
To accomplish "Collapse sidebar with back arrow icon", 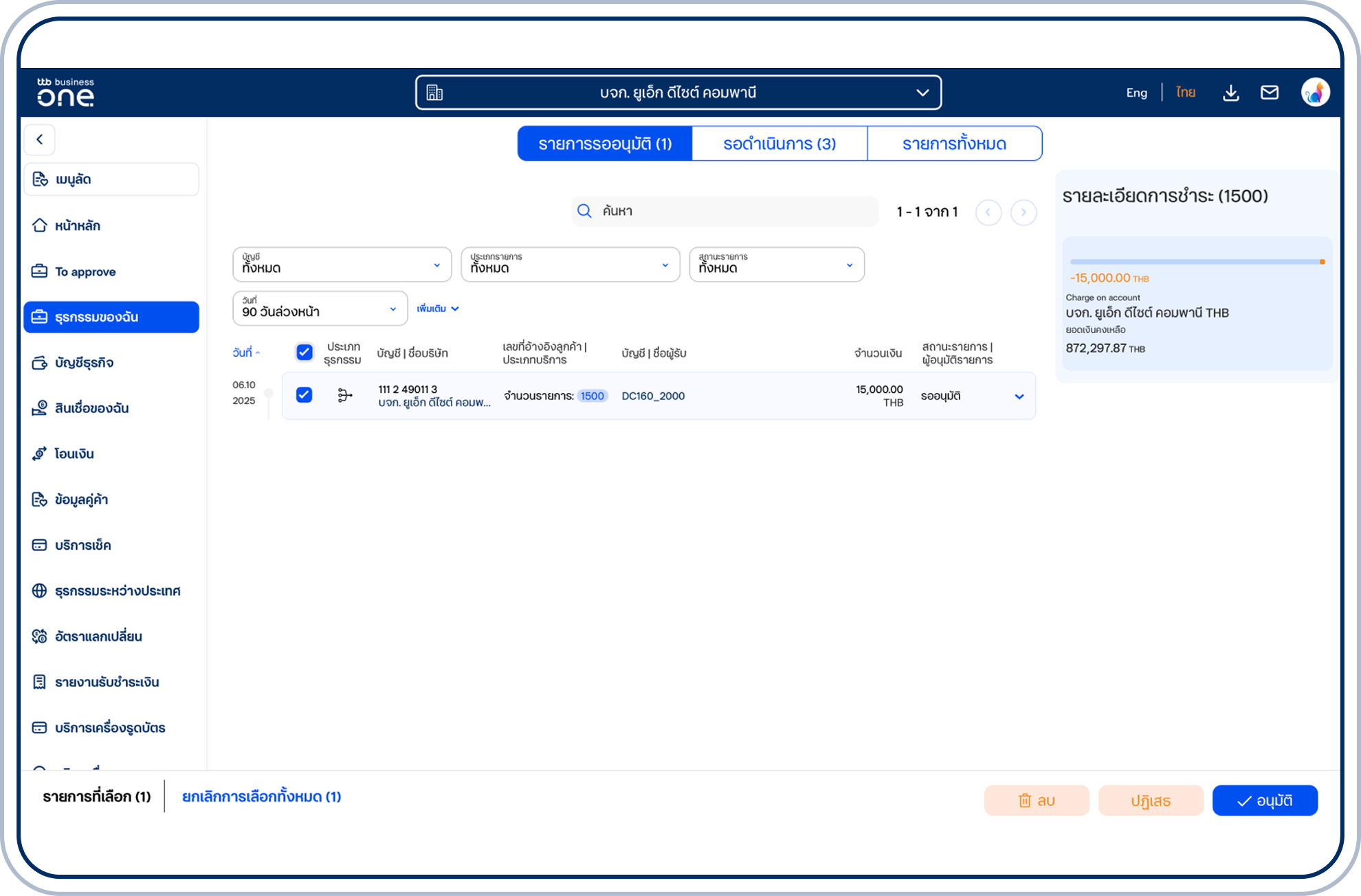I will (40, 139).
